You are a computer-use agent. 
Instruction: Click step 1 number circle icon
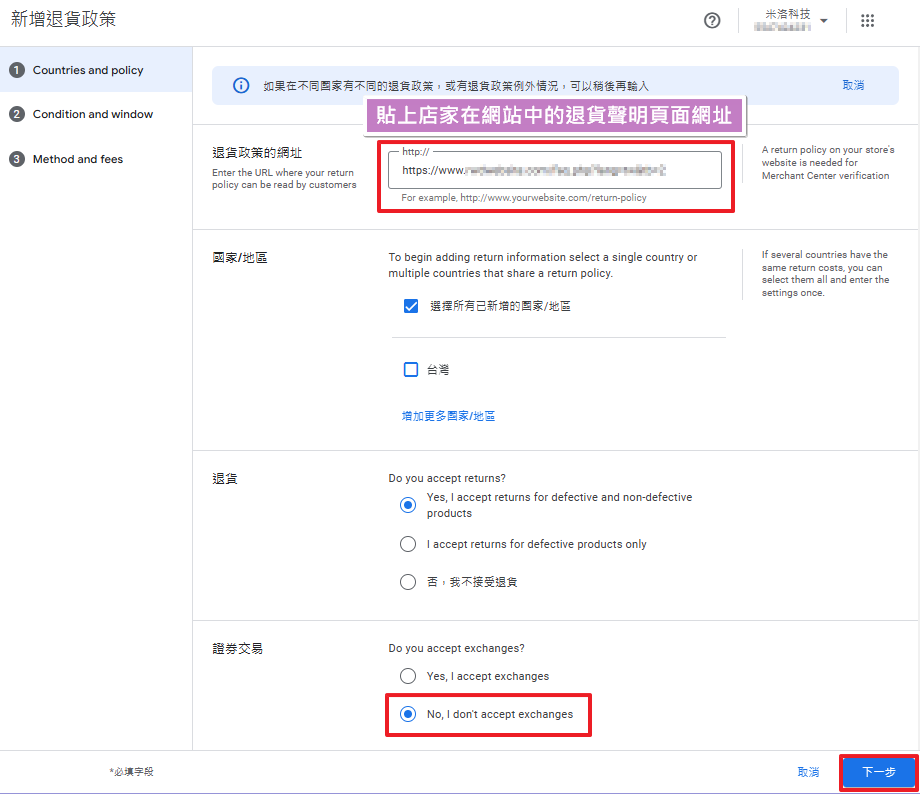click(x=17, y=70)
